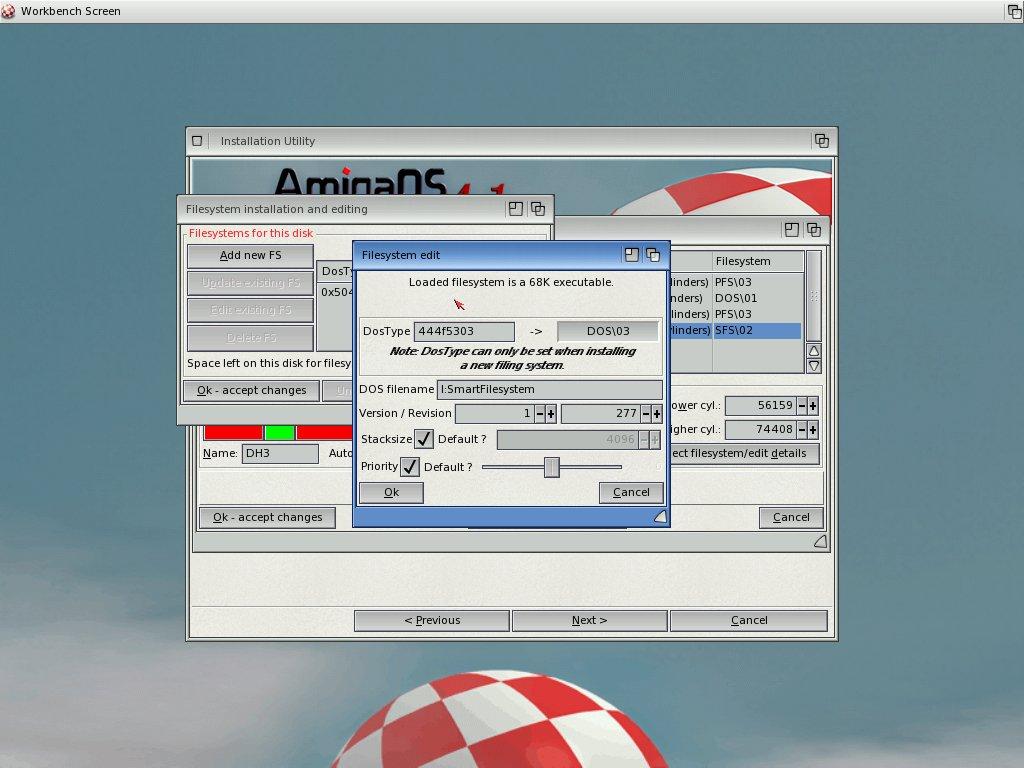Click the Add new FS button

(x=250, y=255)
